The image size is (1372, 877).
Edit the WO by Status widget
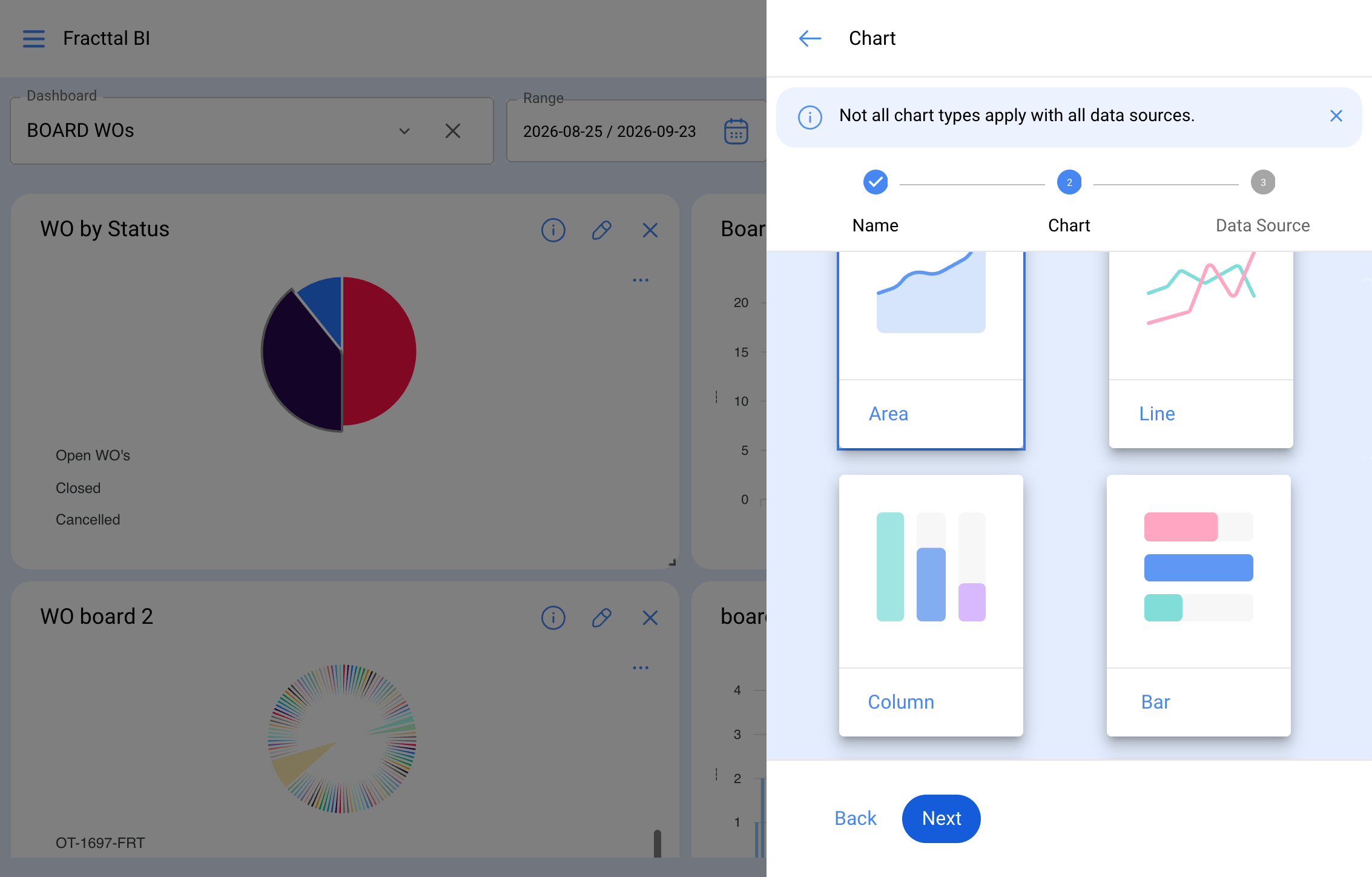[x=602, y=230]
